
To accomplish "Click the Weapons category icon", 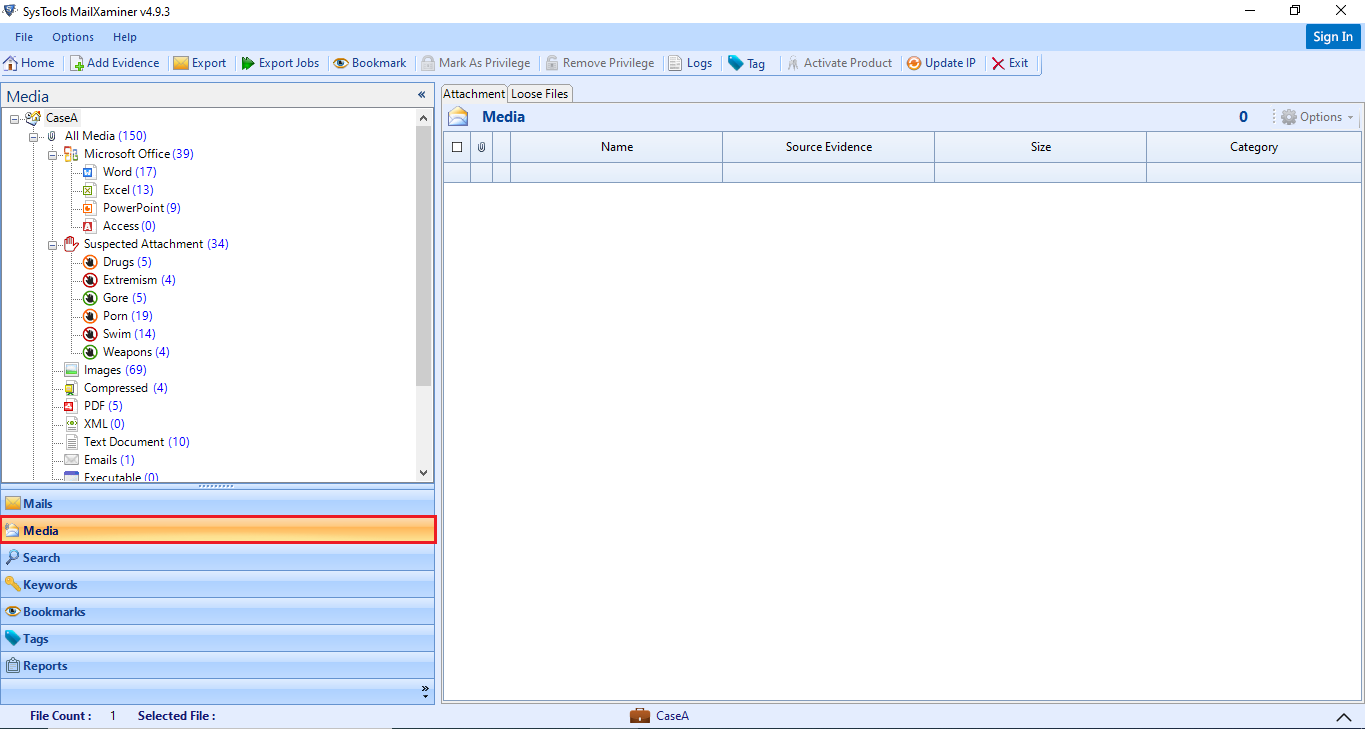I will (x=90, y=352).
